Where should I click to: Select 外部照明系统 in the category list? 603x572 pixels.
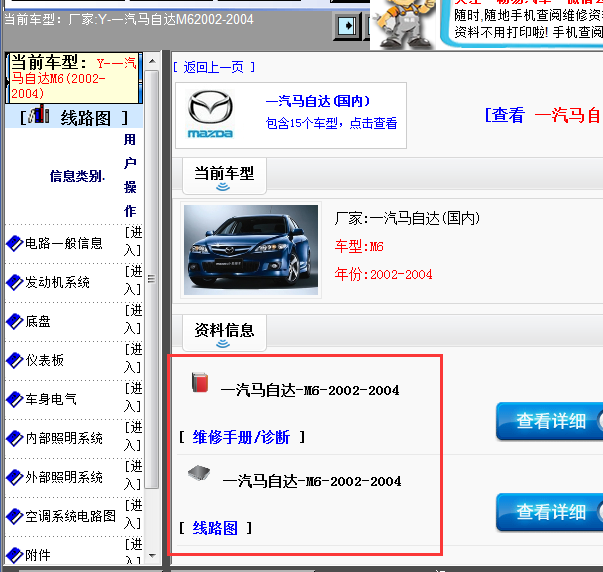coord(64,477)
